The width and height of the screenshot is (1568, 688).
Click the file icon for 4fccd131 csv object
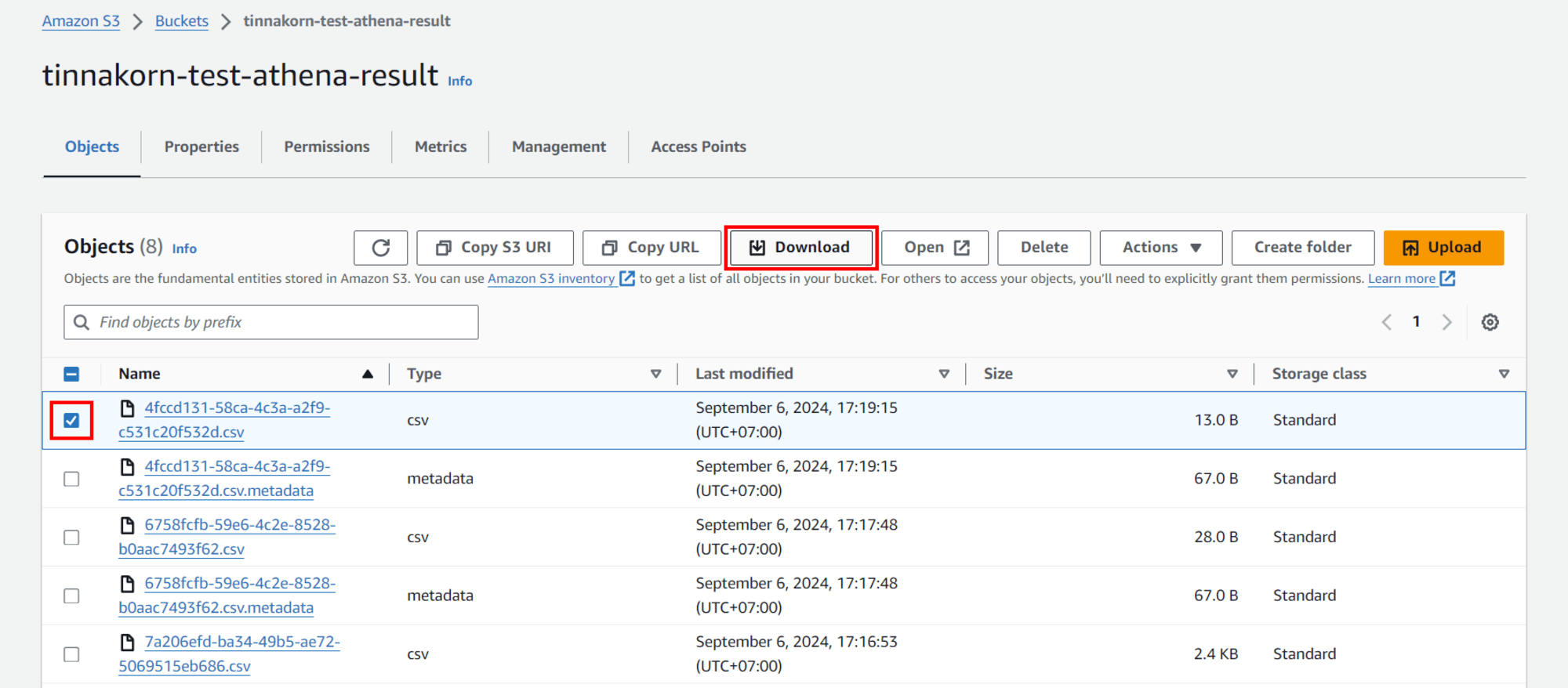tap(127, 408)
